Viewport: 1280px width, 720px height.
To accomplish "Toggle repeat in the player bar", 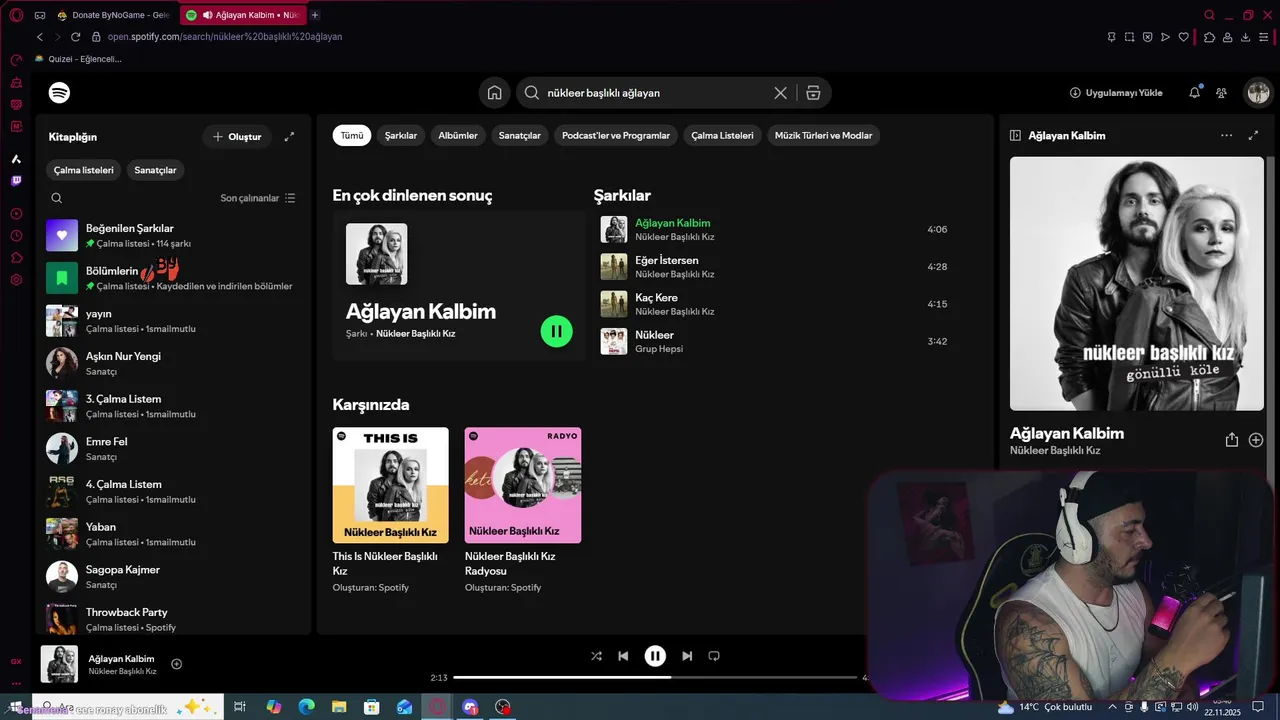I will [x=714, y=656].
